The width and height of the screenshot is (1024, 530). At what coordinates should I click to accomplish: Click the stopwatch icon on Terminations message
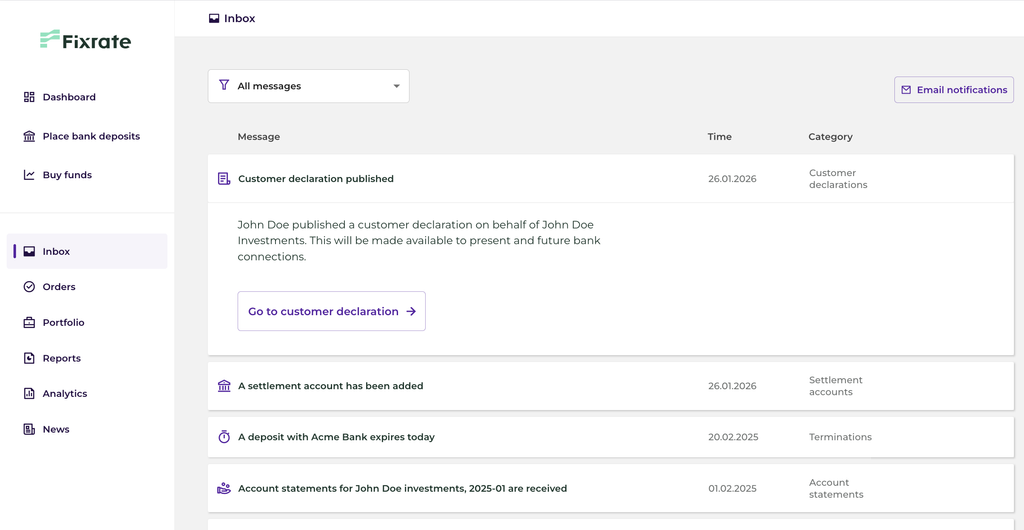click(224, 437)
